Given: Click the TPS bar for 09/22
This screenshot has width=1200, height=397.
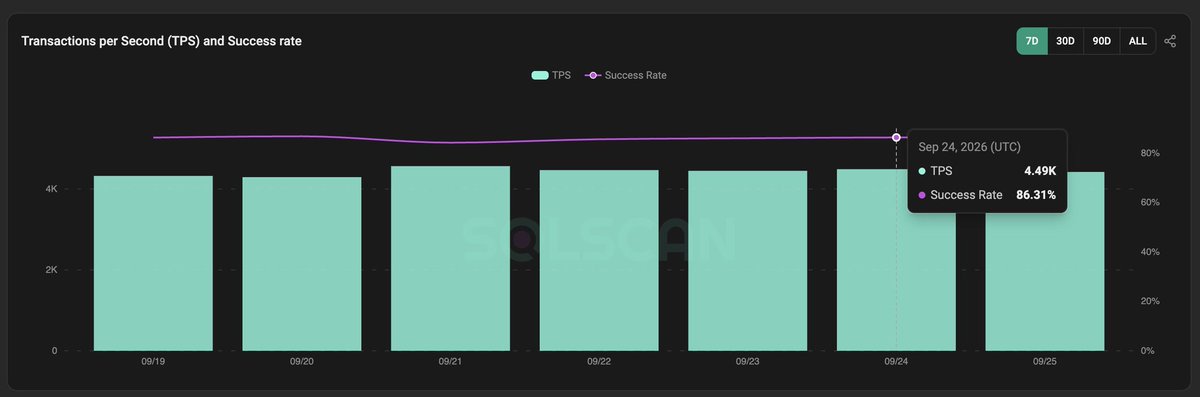Looking at the screenshot, I should [599, 260].
